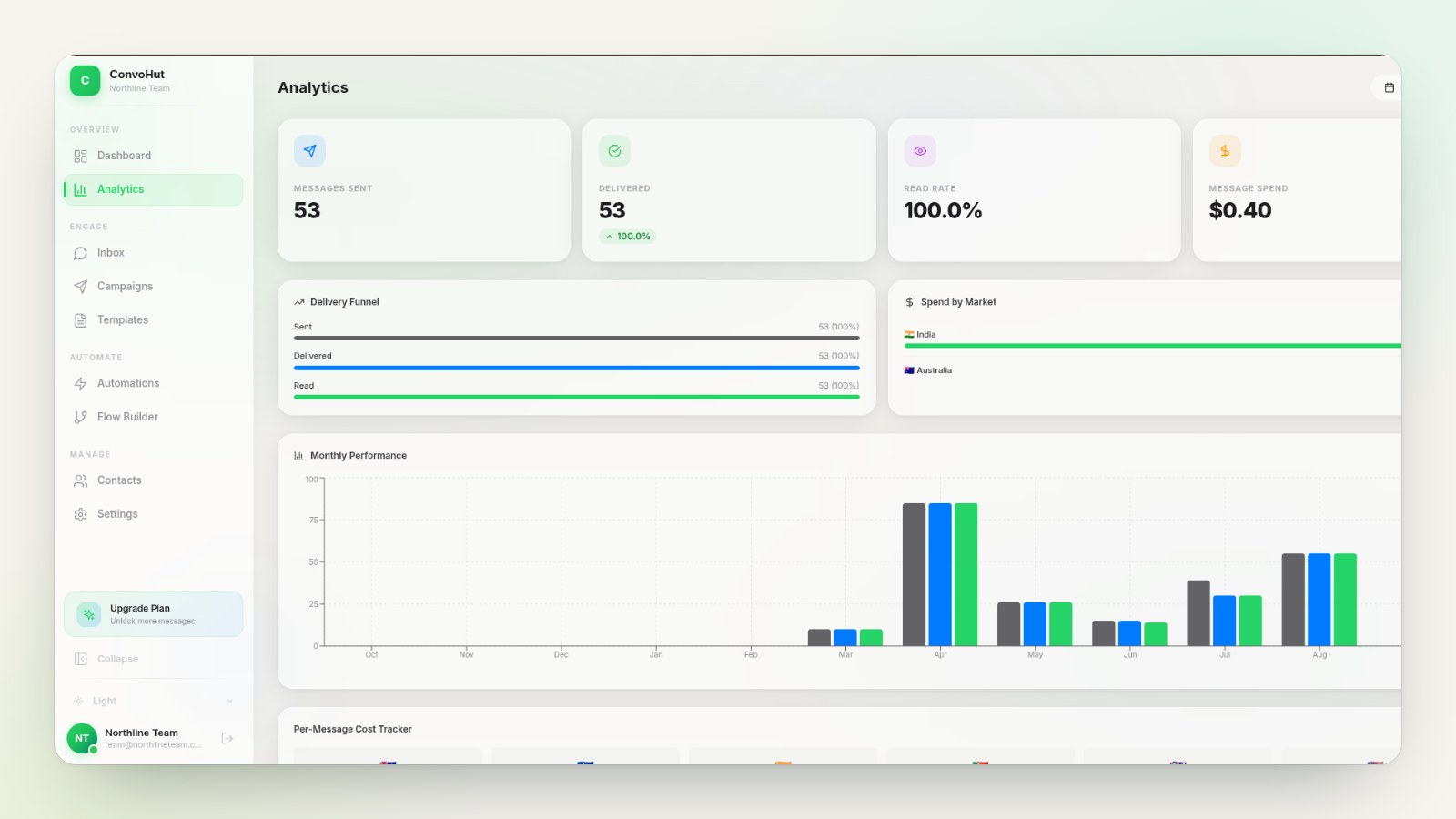This screenshot has width=1456, height=819.
Task: Open the calendar date picker button
Action: point(1389,87)
